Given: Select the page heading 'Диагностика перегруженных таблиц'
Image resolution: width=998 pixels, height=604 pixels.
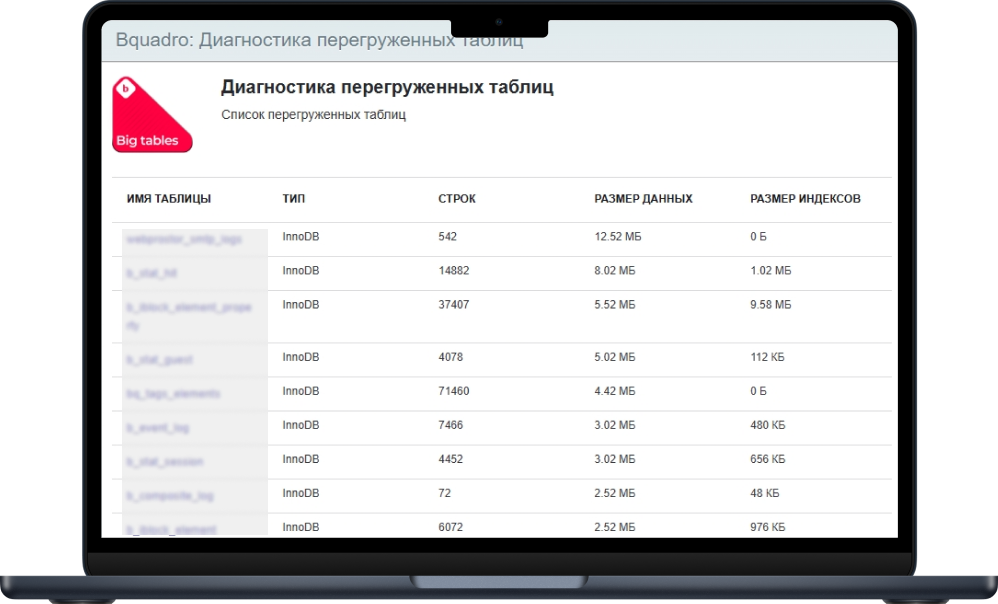Looking at the screenshot, I should click(387, 87).
